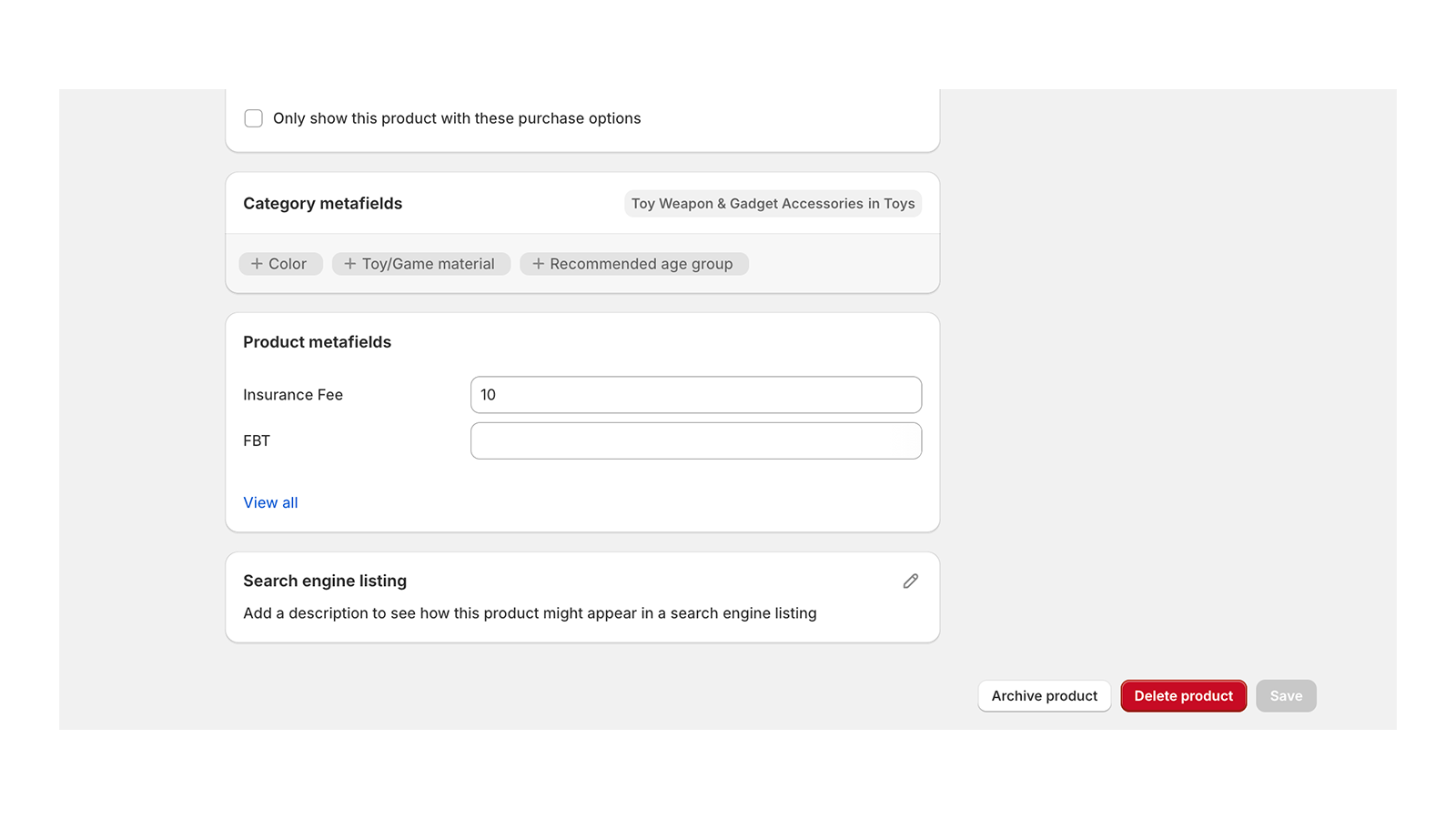Add the Toy/Game material metafield
Viewport: 1456px width, 819px height.
coord(420,263)
